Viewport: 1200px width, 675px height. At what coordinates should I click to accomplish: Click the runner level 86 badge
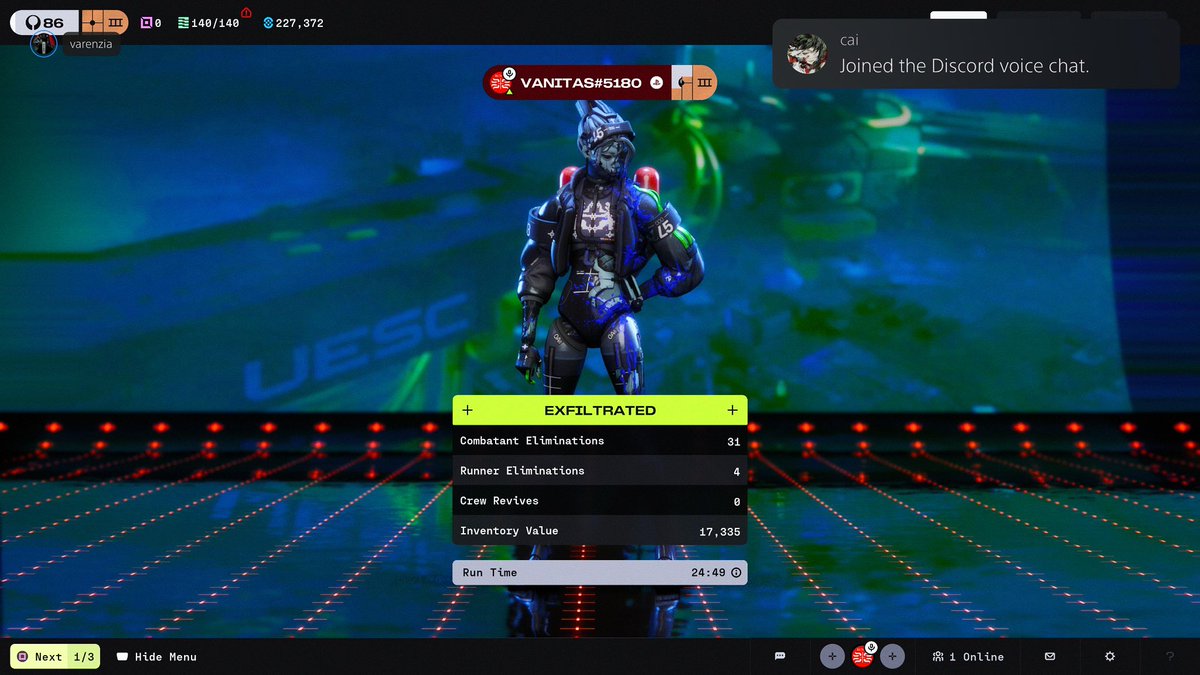[45, 22]
